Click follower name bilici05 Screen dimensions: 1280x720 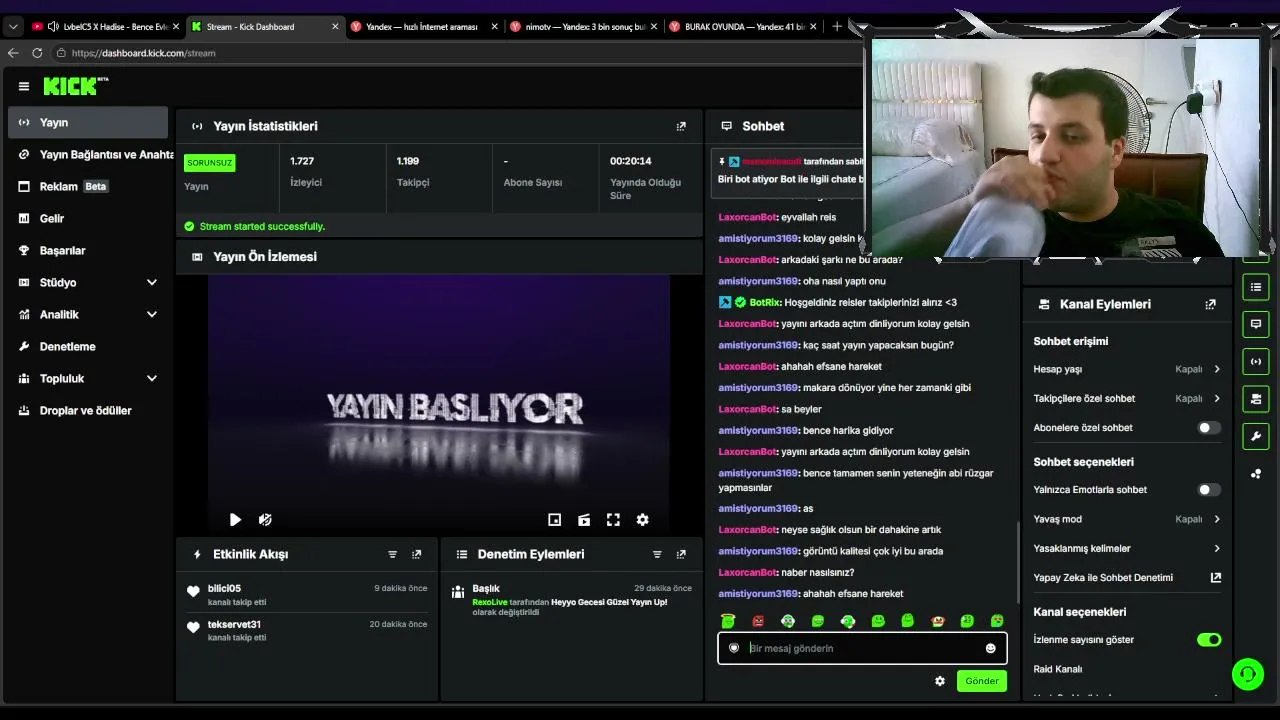click(224, 589)
